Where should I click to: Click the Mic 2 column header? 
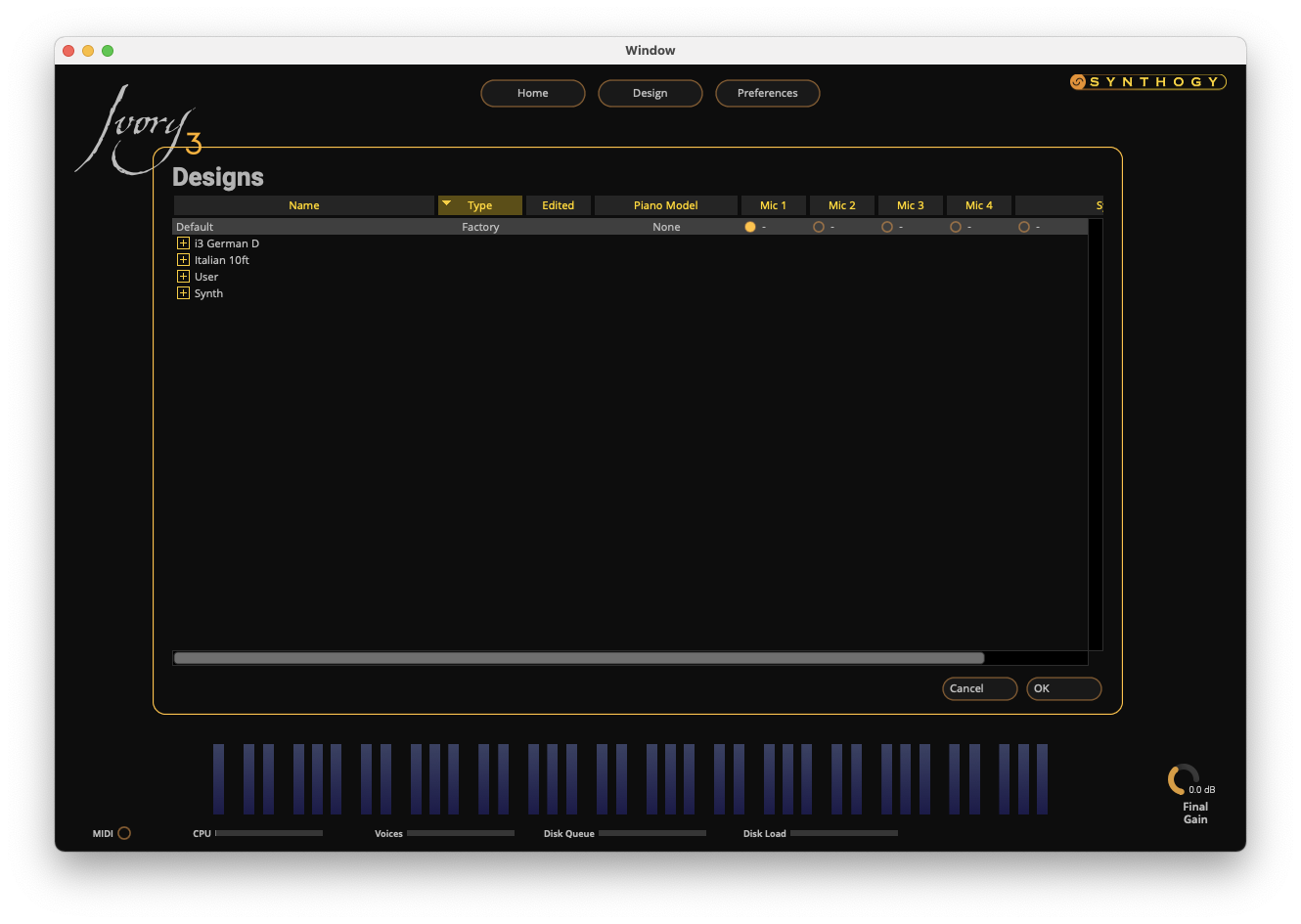pos(842,205)
